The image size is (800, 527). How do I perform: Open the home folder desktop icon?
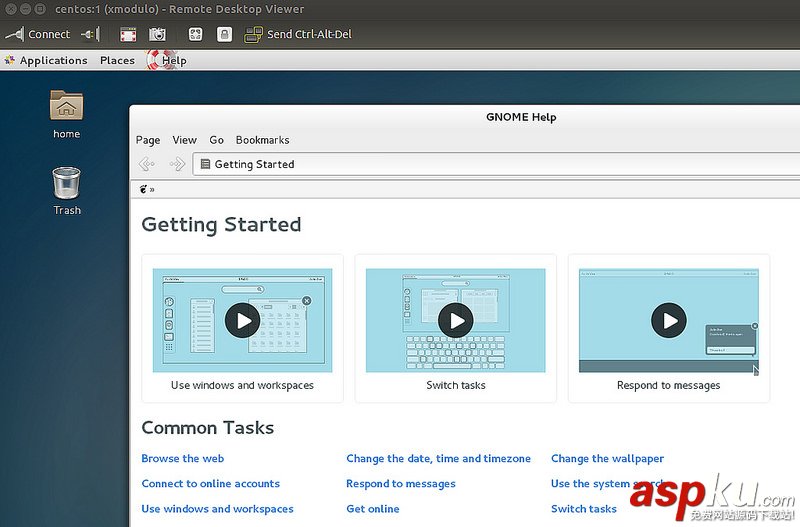(x=66, y=114)
